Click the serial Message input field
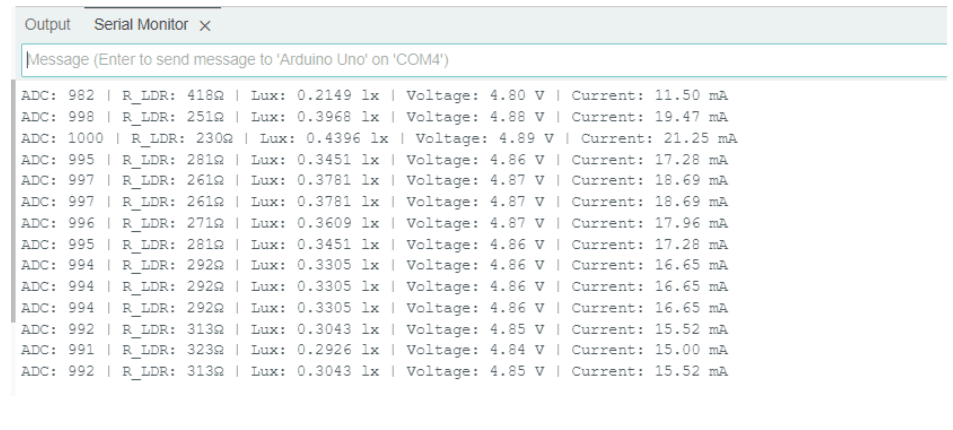The height and width of the screenshot is (430, 953). pos(480,60)
